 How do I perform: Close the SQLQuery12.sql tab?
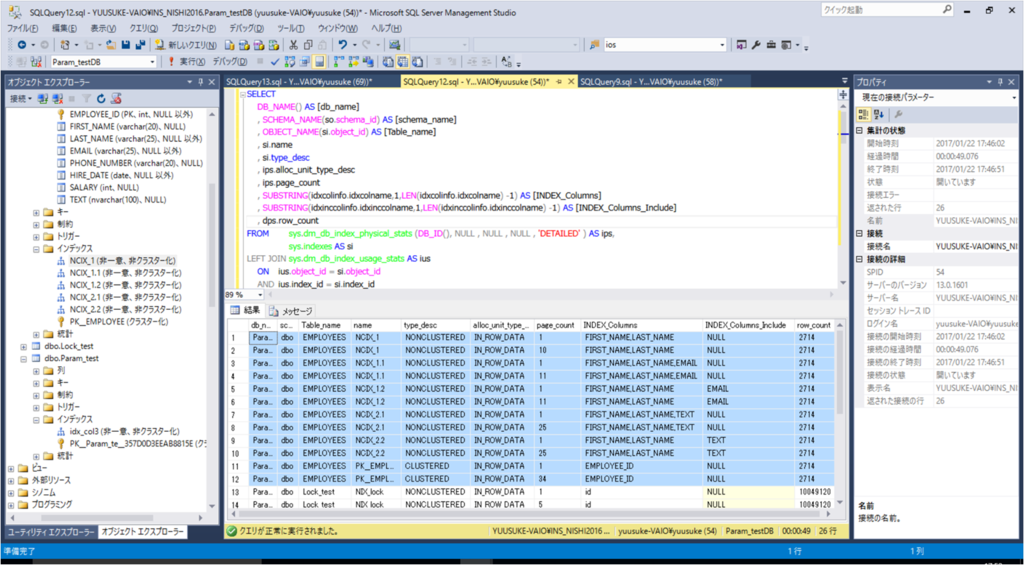[x=571, y=82]
